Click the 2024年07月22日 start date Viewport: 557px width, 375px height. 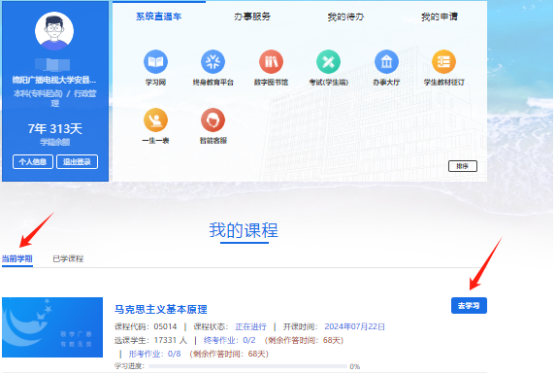pyautogui.click(x=355, y=327)
